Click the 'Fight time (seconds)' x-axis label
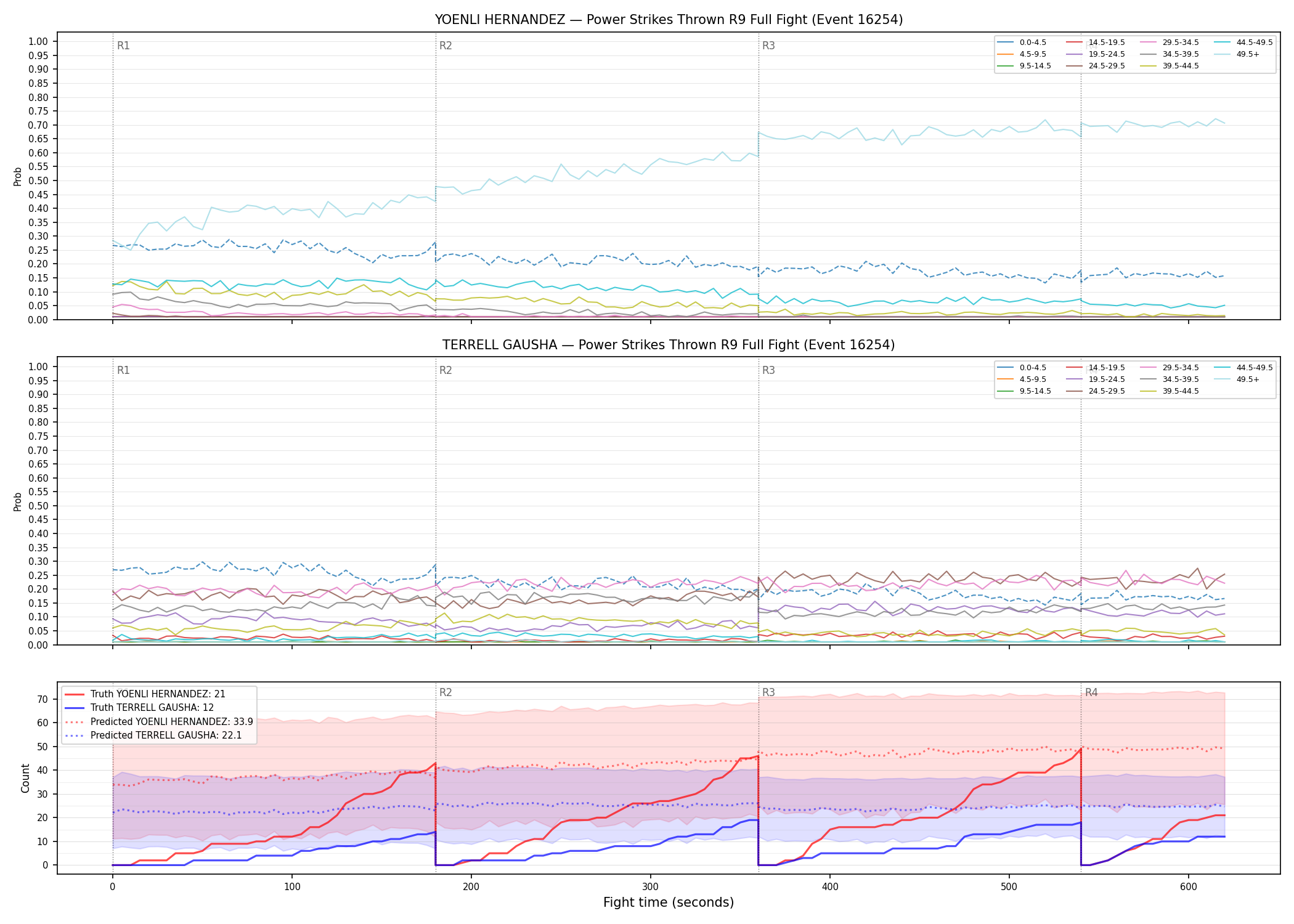This screenshot has width=1294, height=924. (x=669, y=903)
